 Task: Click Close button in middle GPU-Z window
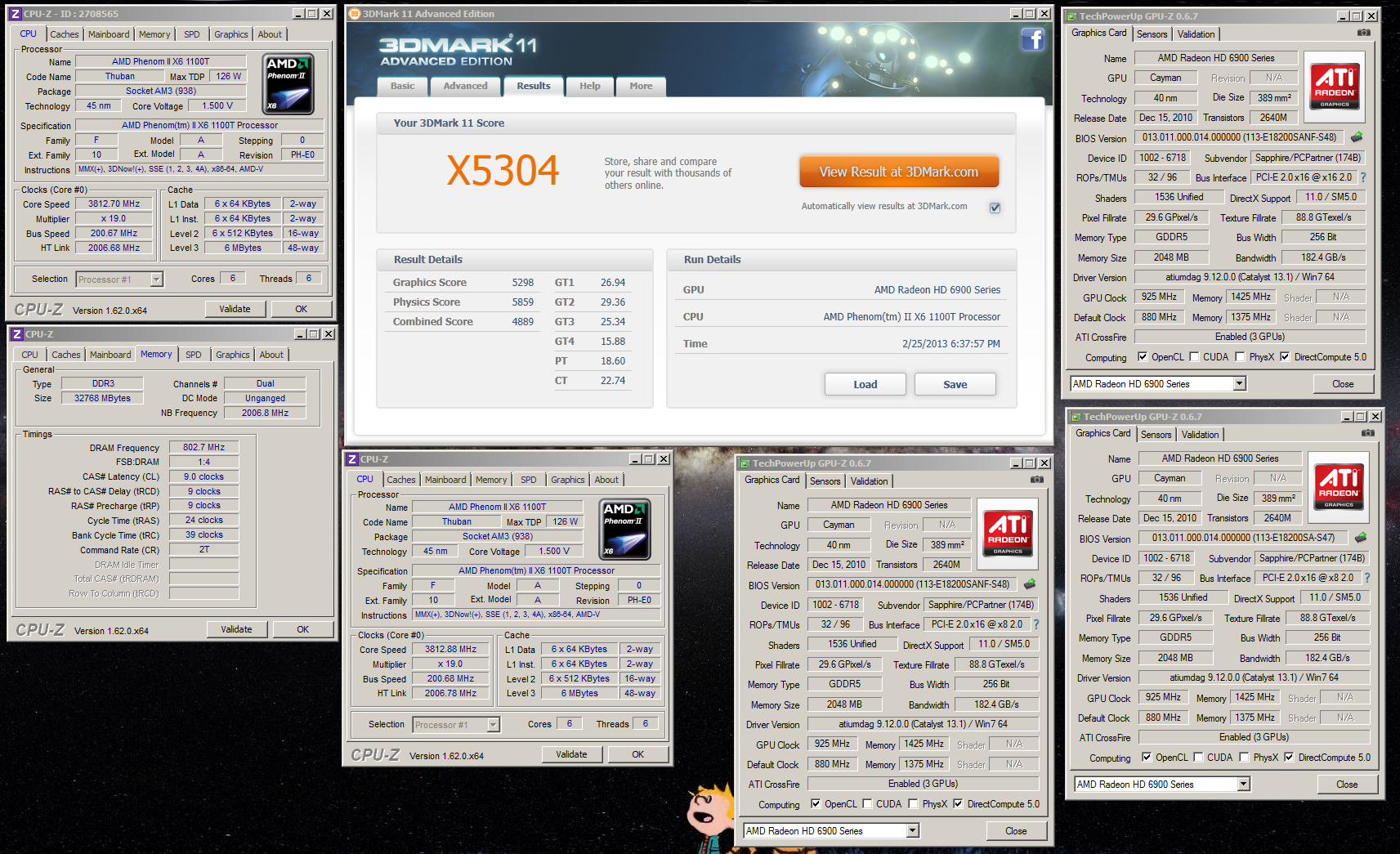click(x=1016, y=831)
